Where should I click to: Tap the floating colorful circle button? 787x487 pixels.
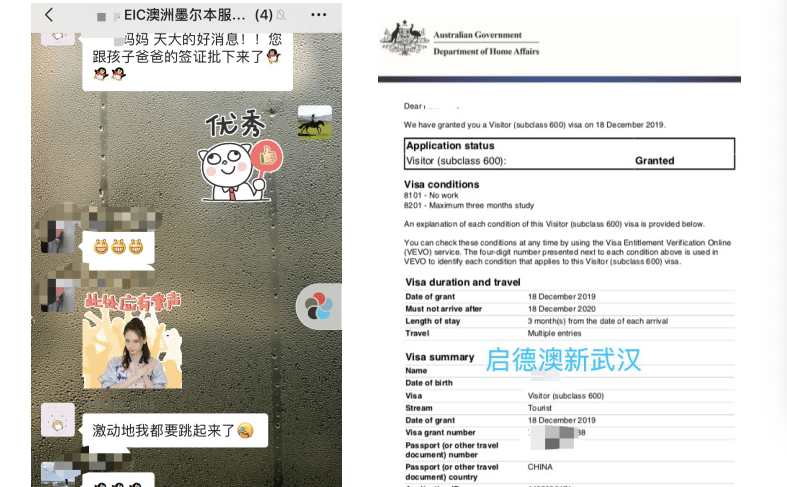[x=319, y=306]
